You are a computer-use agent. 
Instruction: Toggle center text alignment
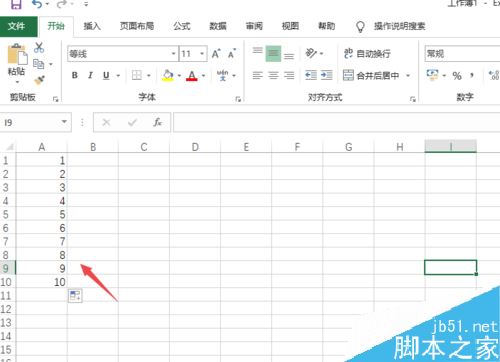(x=273, y=76)
